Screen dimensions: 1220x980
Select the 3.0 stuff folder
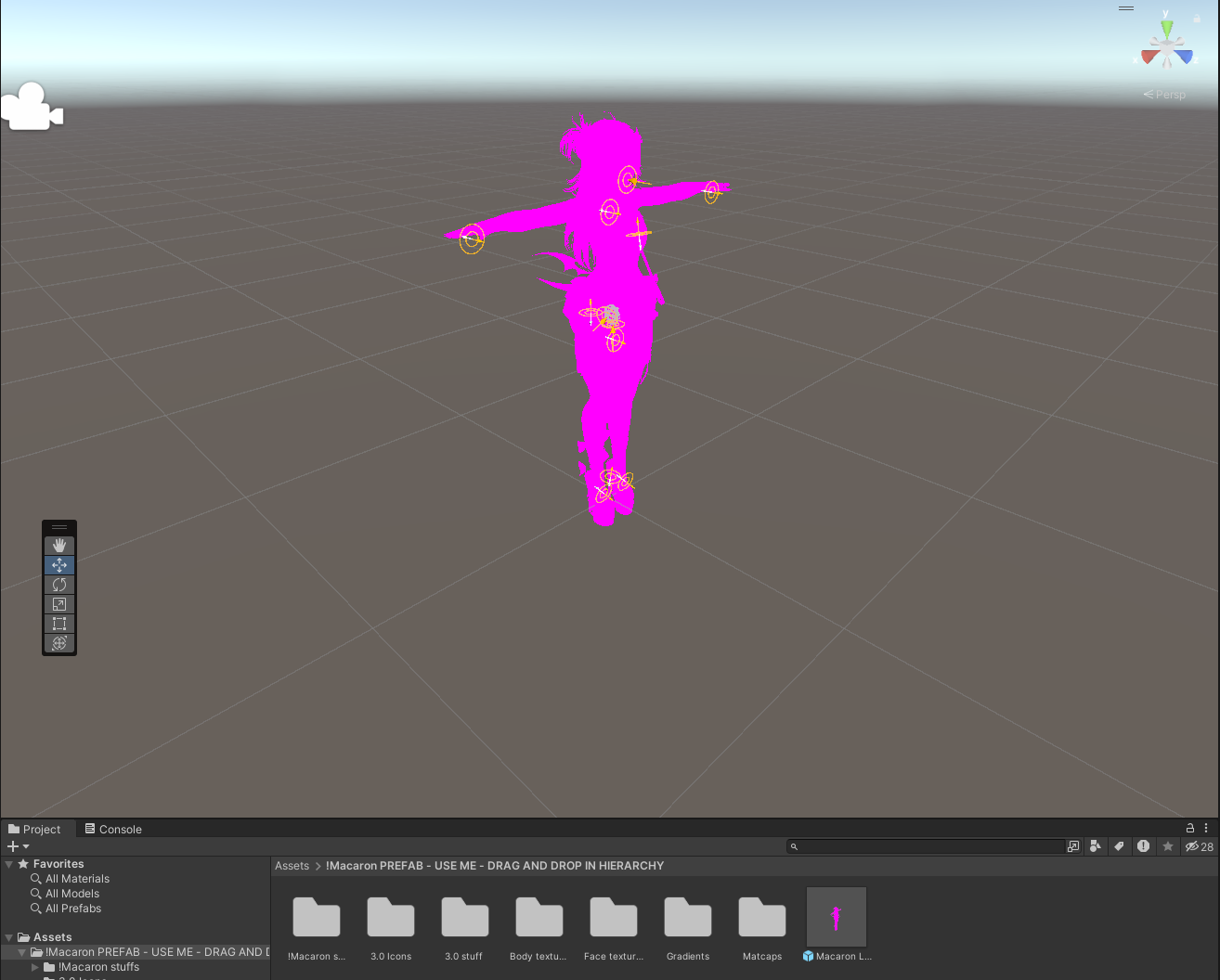pos(464,928)
